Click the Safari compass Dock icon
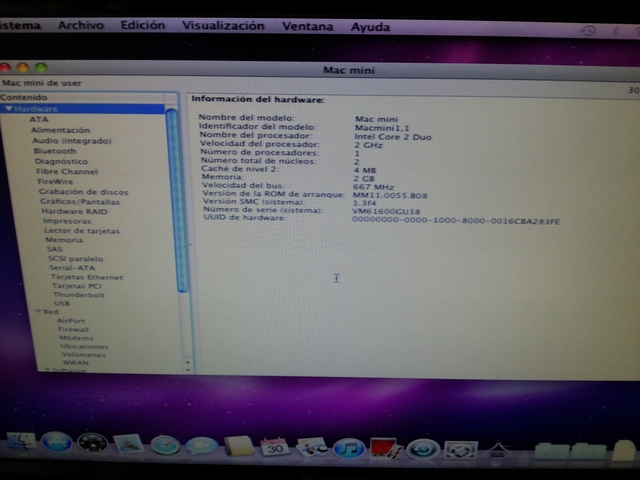640x480 pixels. point(166,445)
